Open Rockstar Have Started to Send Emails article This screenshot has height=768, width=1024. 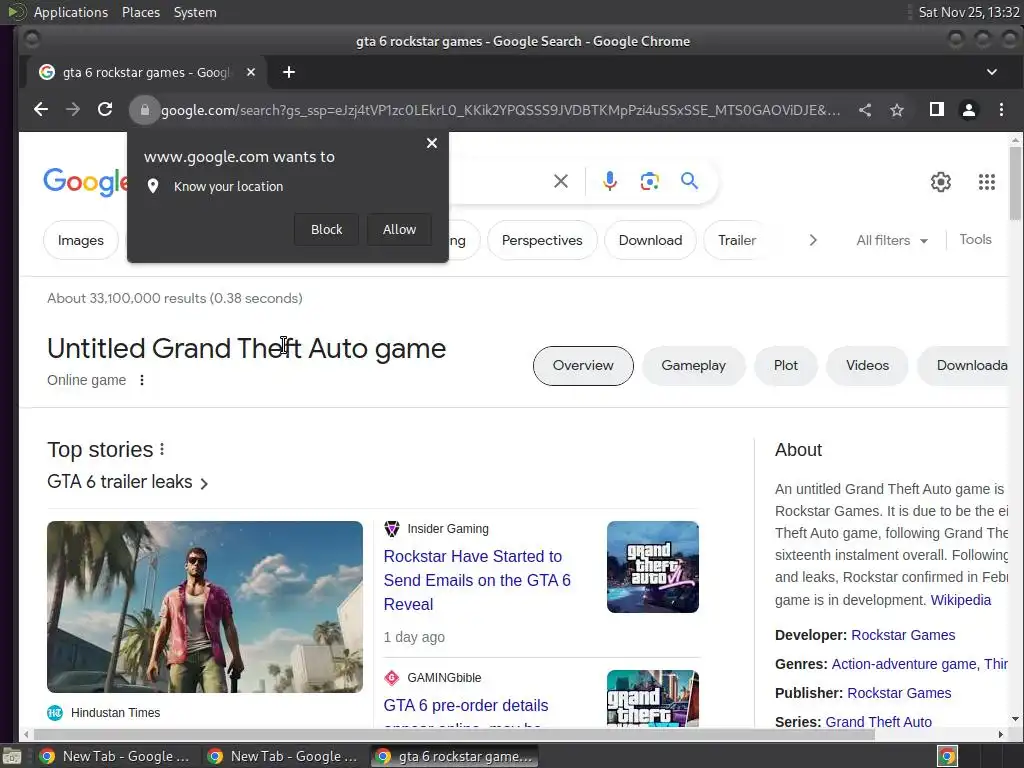(x=477, y=580)
